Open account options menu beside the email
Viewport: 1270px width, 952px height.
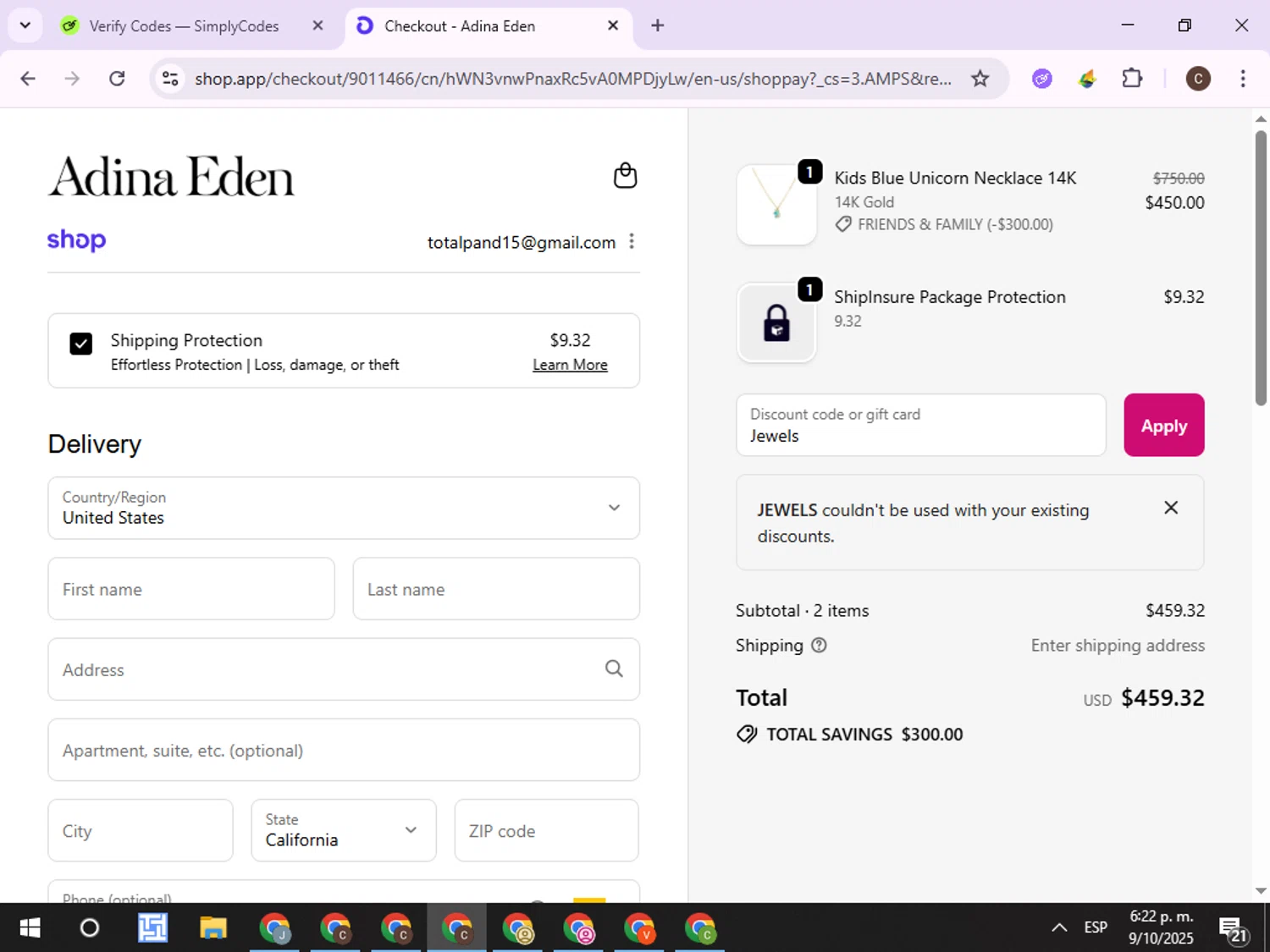[x=632, y=242]
